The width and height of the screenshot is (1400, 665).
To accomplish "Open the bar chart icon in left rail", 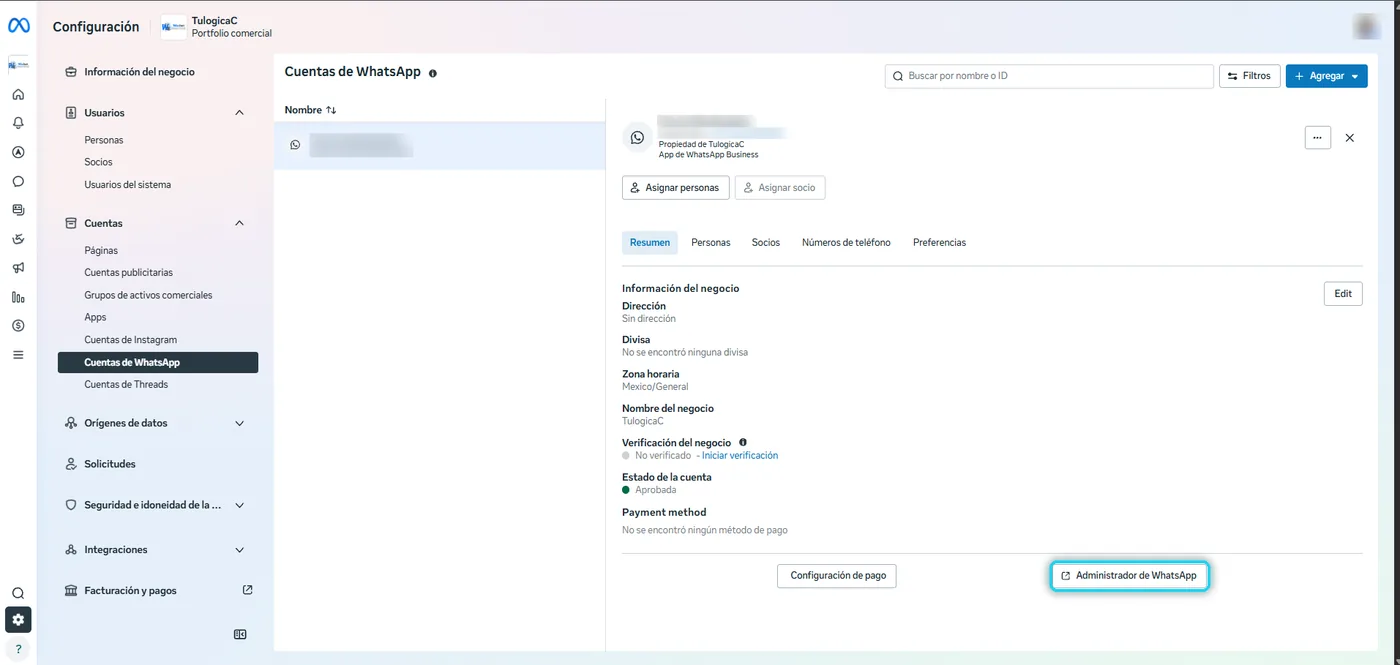I will tap(18, 297).
